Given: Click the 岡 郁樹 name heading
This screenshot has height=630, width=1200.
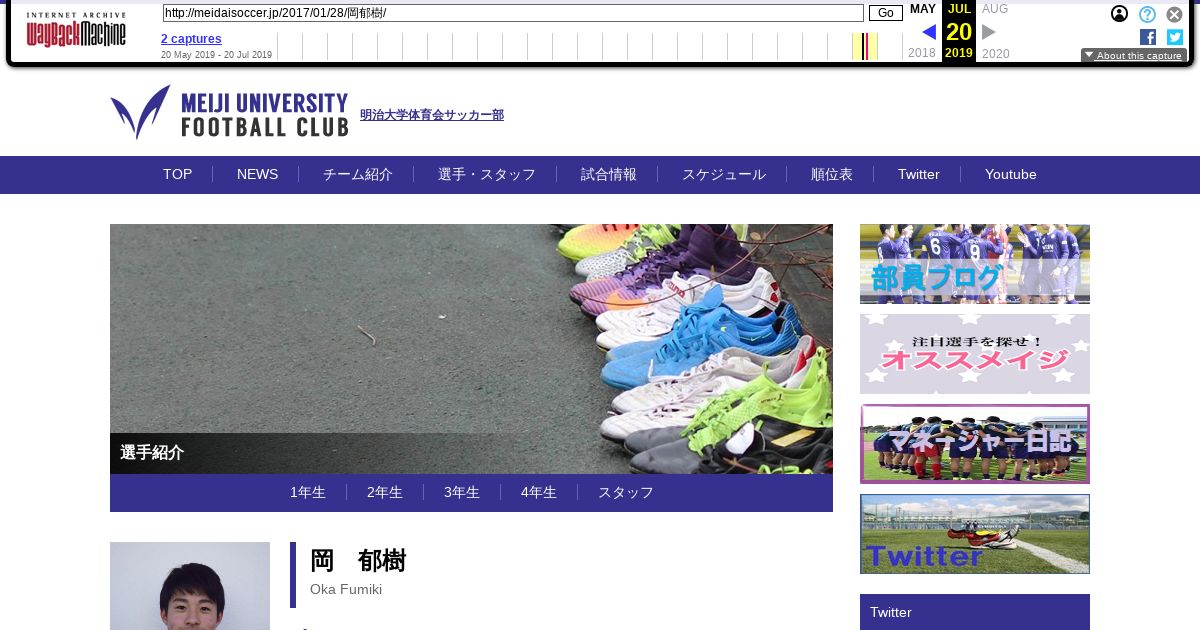Looking at the screenshot, I should 358,561.
